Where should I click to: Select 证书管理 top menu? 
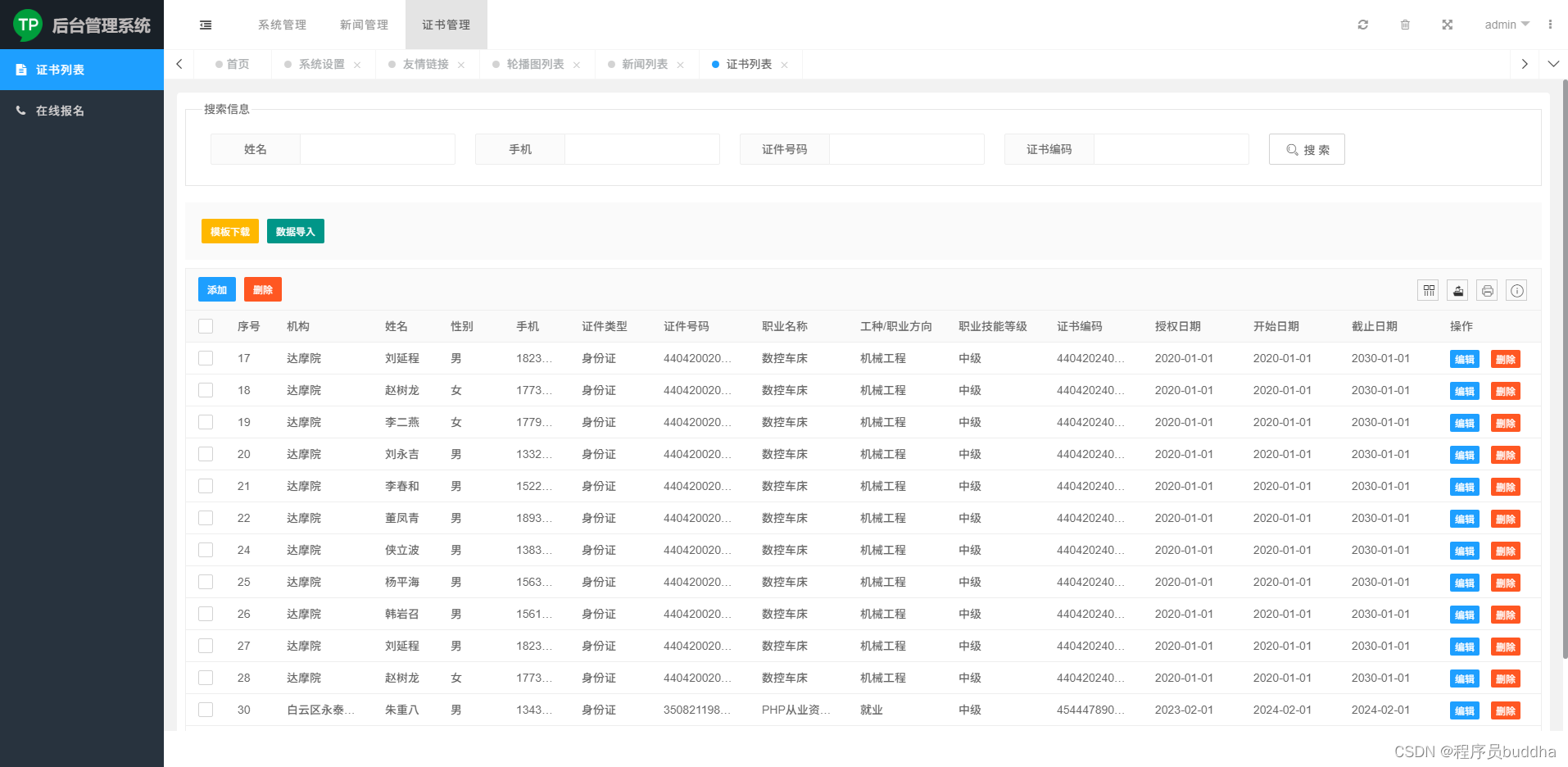point(446,25)
